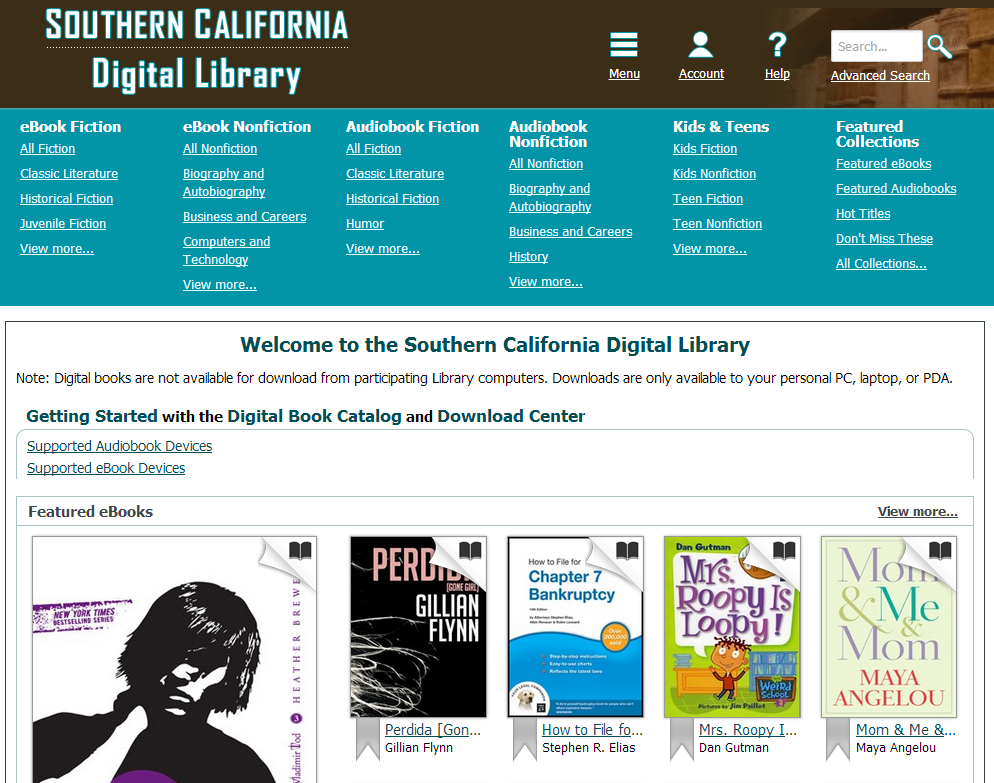Screen dimensions: 994x783
Task: Click View more under eBook Nonfiction
Action: pos(220,285)
